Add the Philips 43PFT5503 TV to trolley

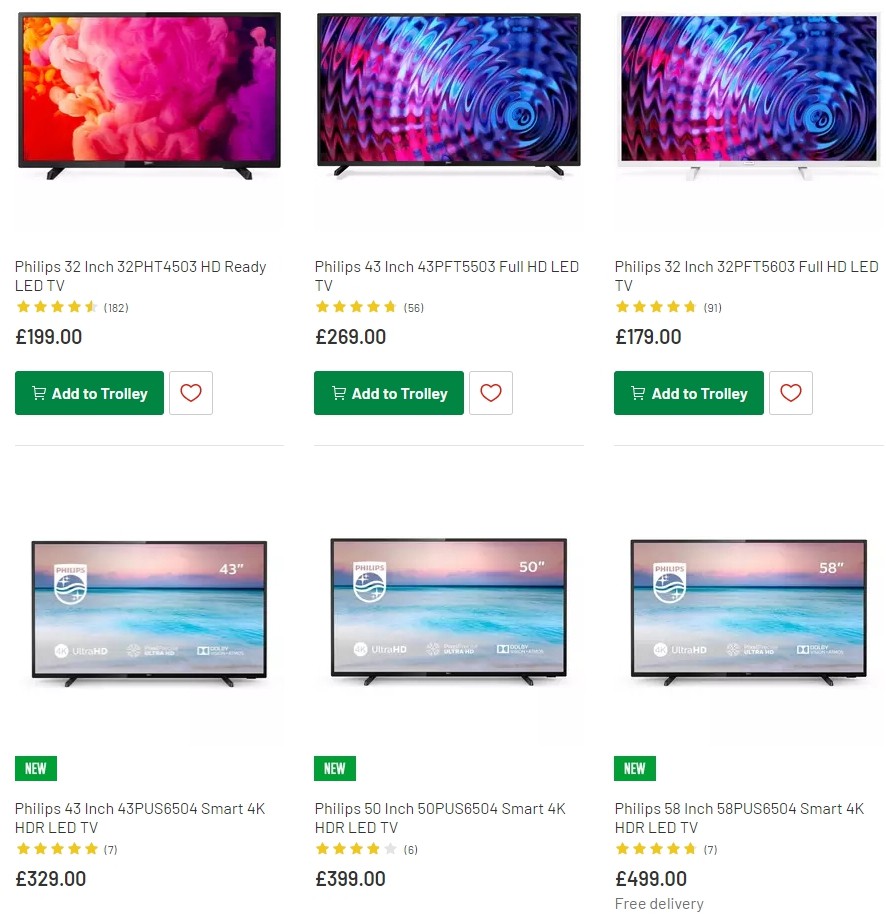click(389, 393)
